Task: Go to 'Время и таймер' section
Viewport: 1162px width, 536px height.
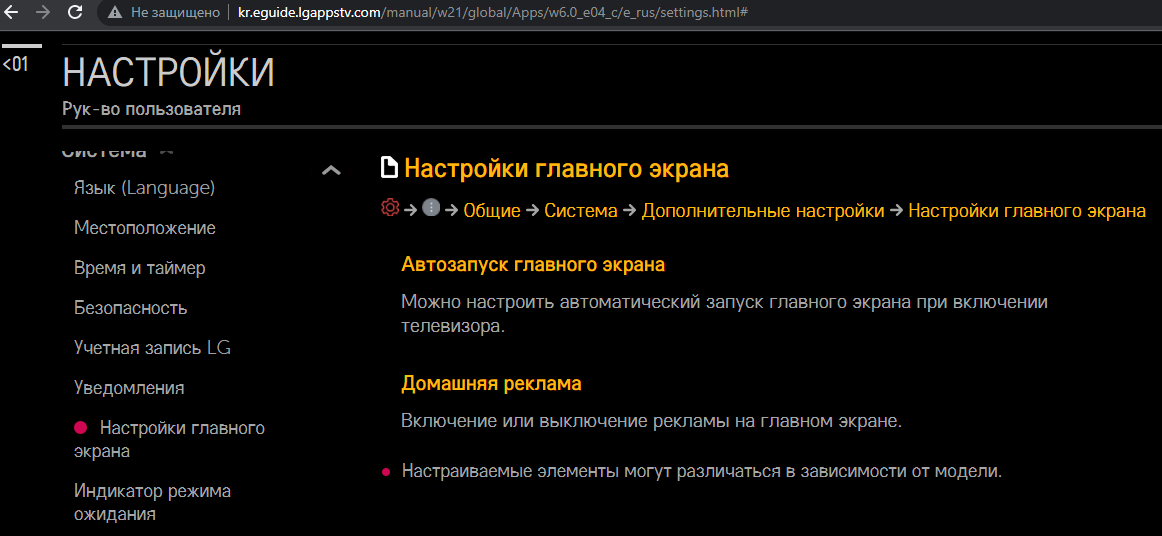Action: [139, 268]
